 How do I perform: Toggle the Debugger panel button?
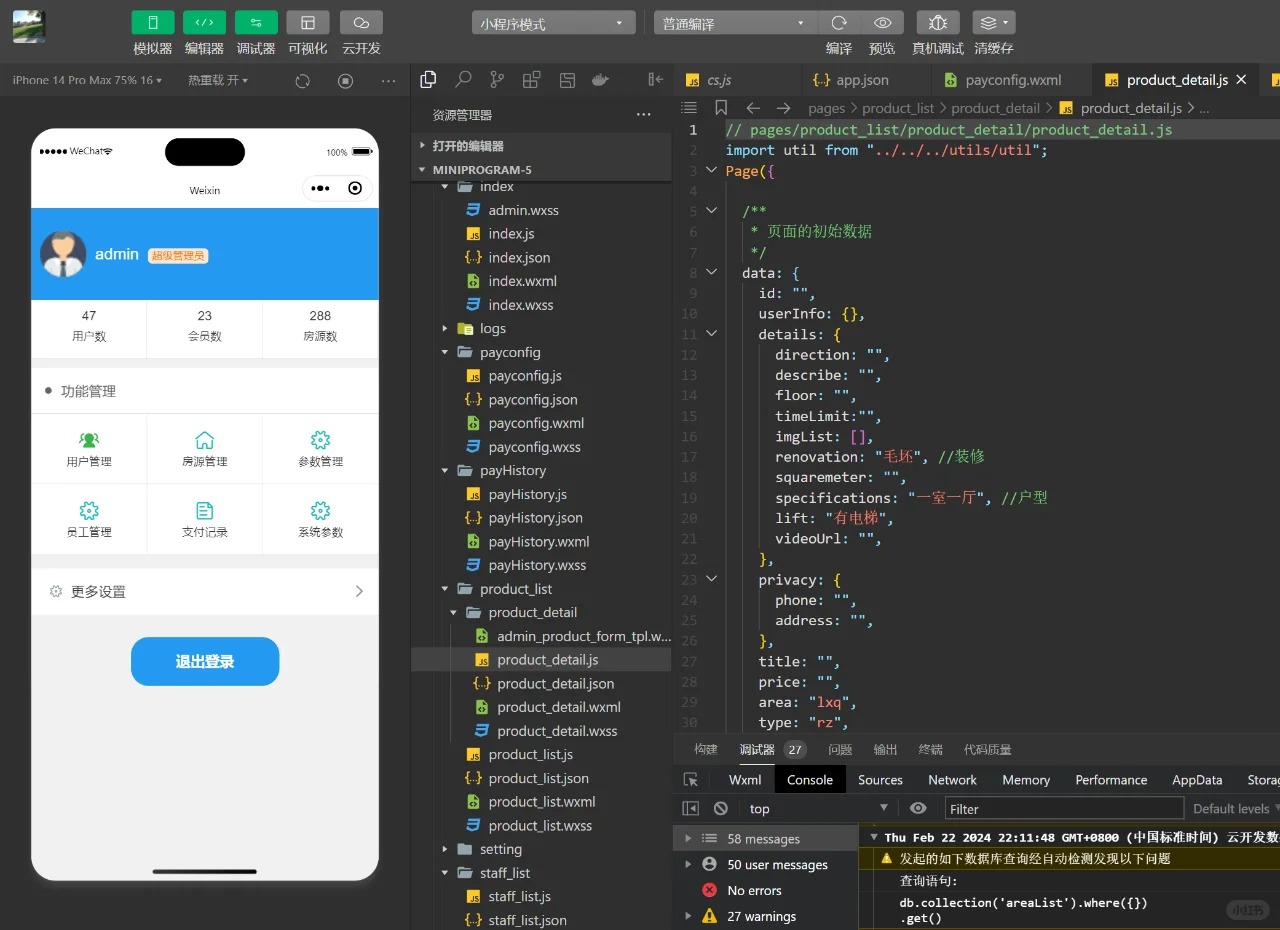[x=256, y=23]
